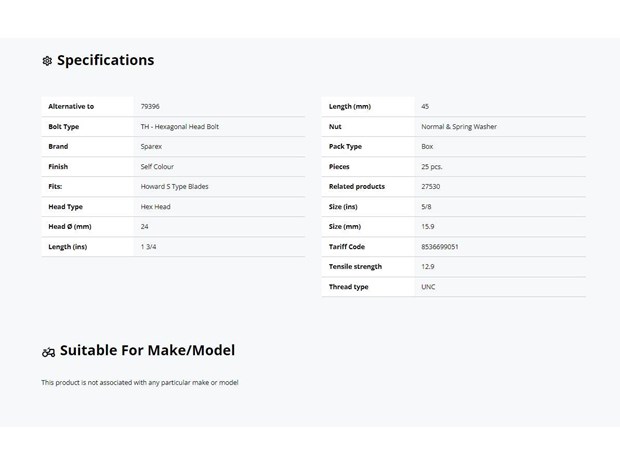Select Howard S Type Blades text

[174, 186]
